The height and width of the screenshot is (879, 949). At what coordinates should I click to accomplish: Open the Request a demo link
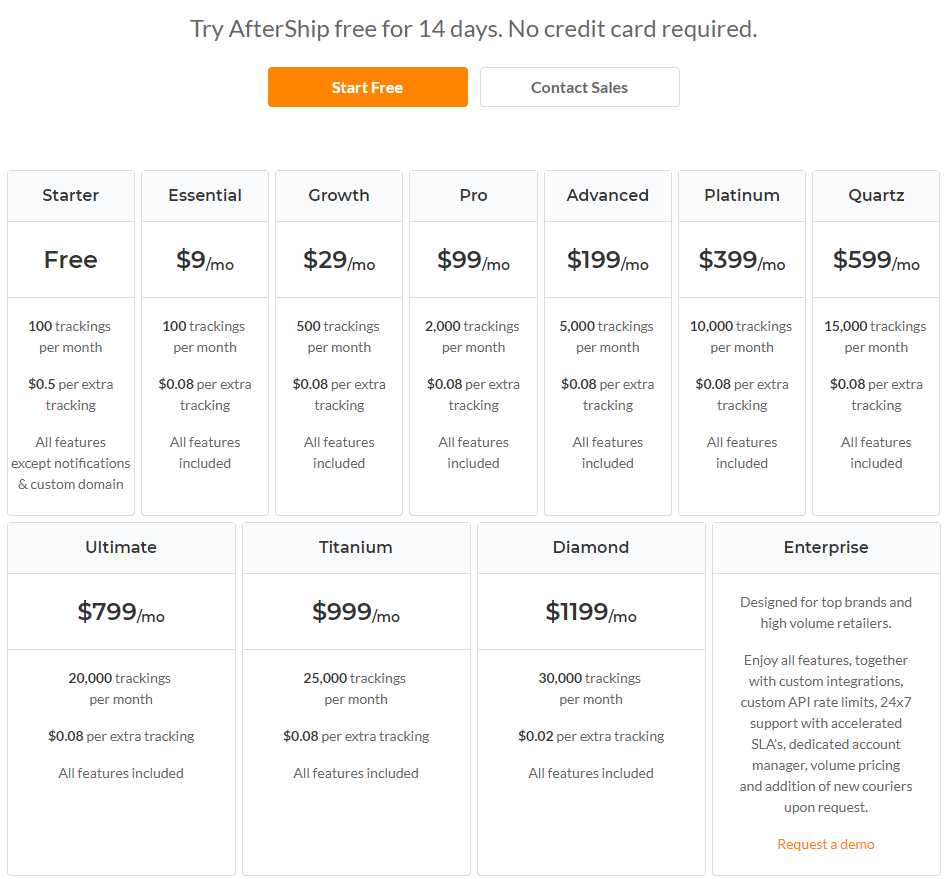[826, 844]
